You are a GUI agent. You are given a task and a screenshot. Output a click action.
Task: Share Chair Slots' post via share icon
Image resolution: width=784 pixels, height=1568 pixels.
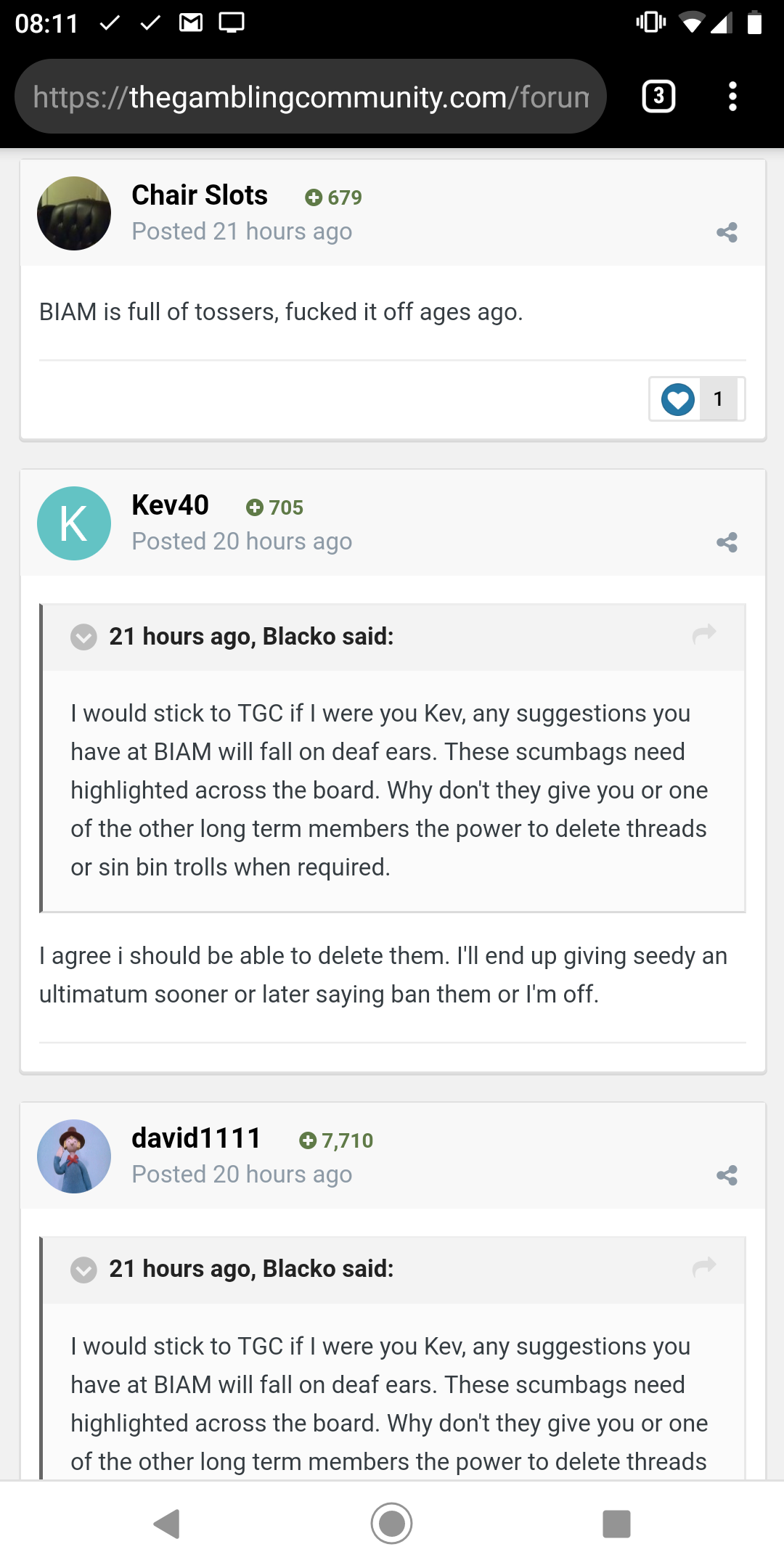point(727,232)
